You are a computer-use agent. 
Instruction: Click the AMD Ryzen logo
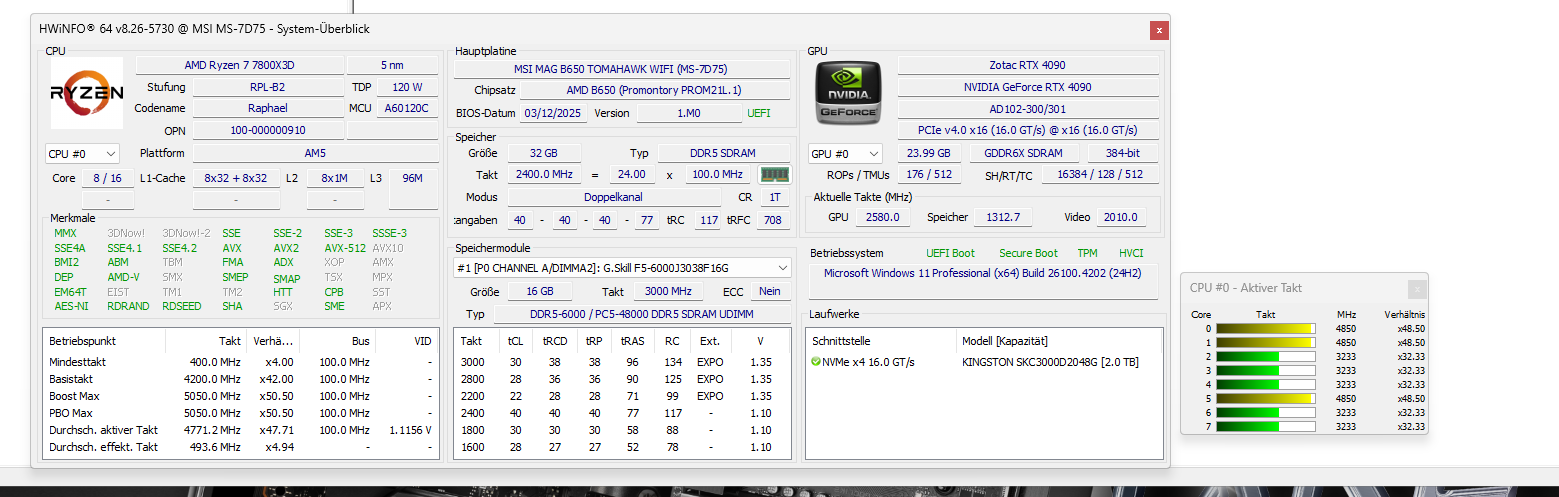tap(87, 93)
